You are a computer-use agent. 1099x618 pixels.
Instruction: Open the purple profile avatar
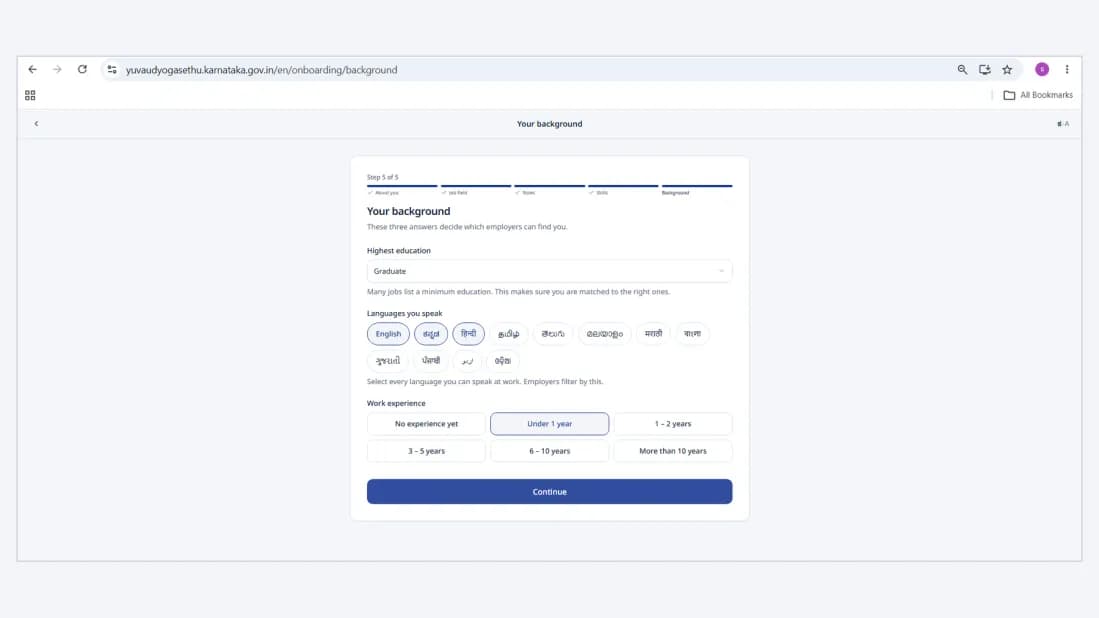tap(1042, 69)
